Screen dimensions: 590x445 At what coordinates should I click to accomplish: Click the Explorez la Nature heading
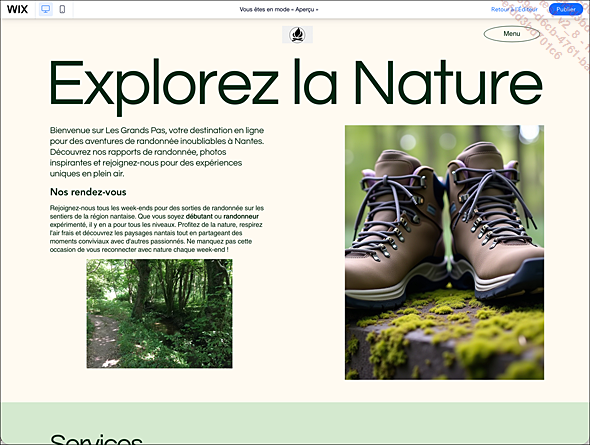click(x=296, y=86)
